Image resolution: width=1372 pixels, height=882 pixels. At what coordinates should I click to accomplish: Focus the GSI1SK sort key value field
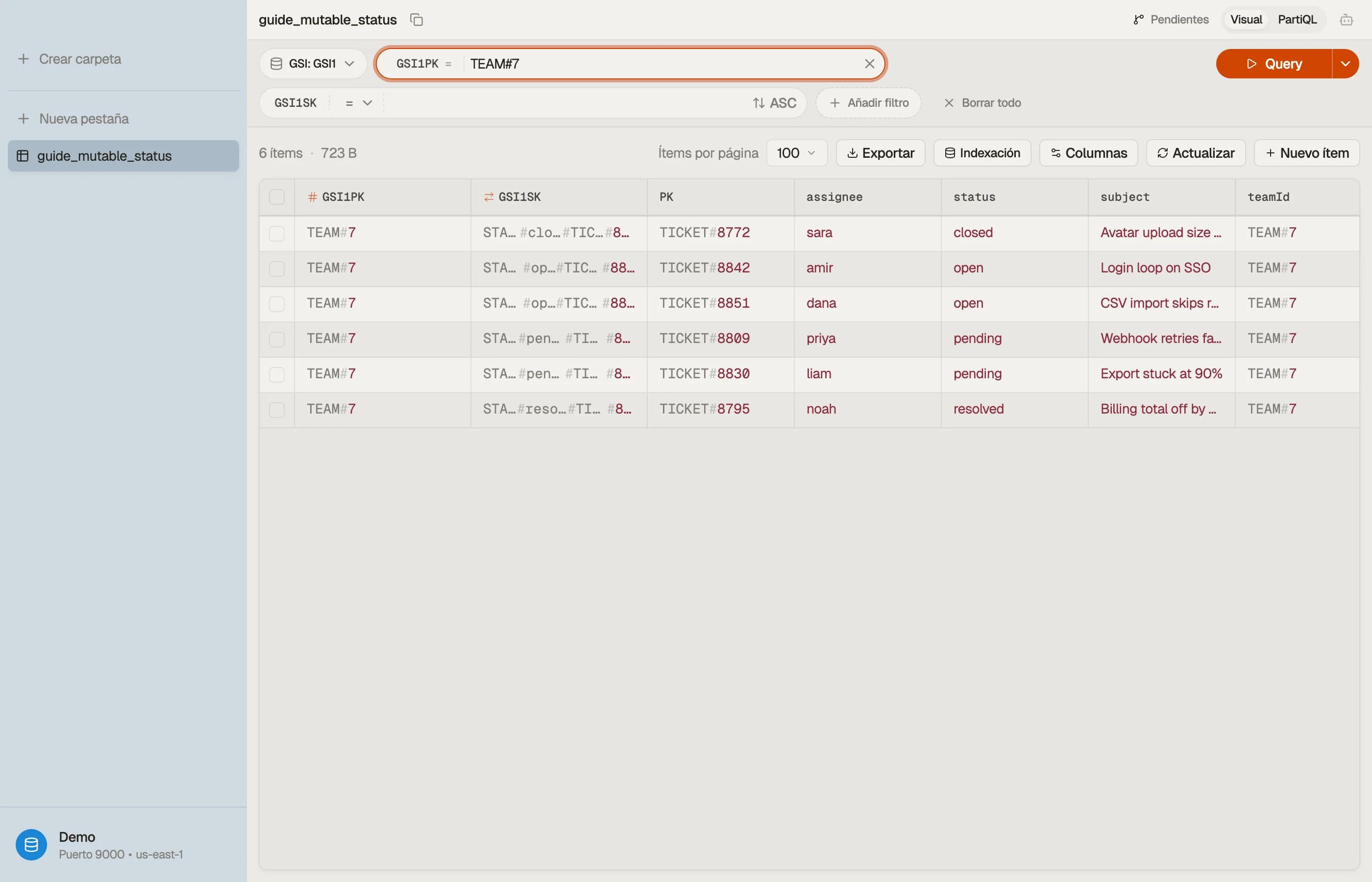tap(564, 102)
